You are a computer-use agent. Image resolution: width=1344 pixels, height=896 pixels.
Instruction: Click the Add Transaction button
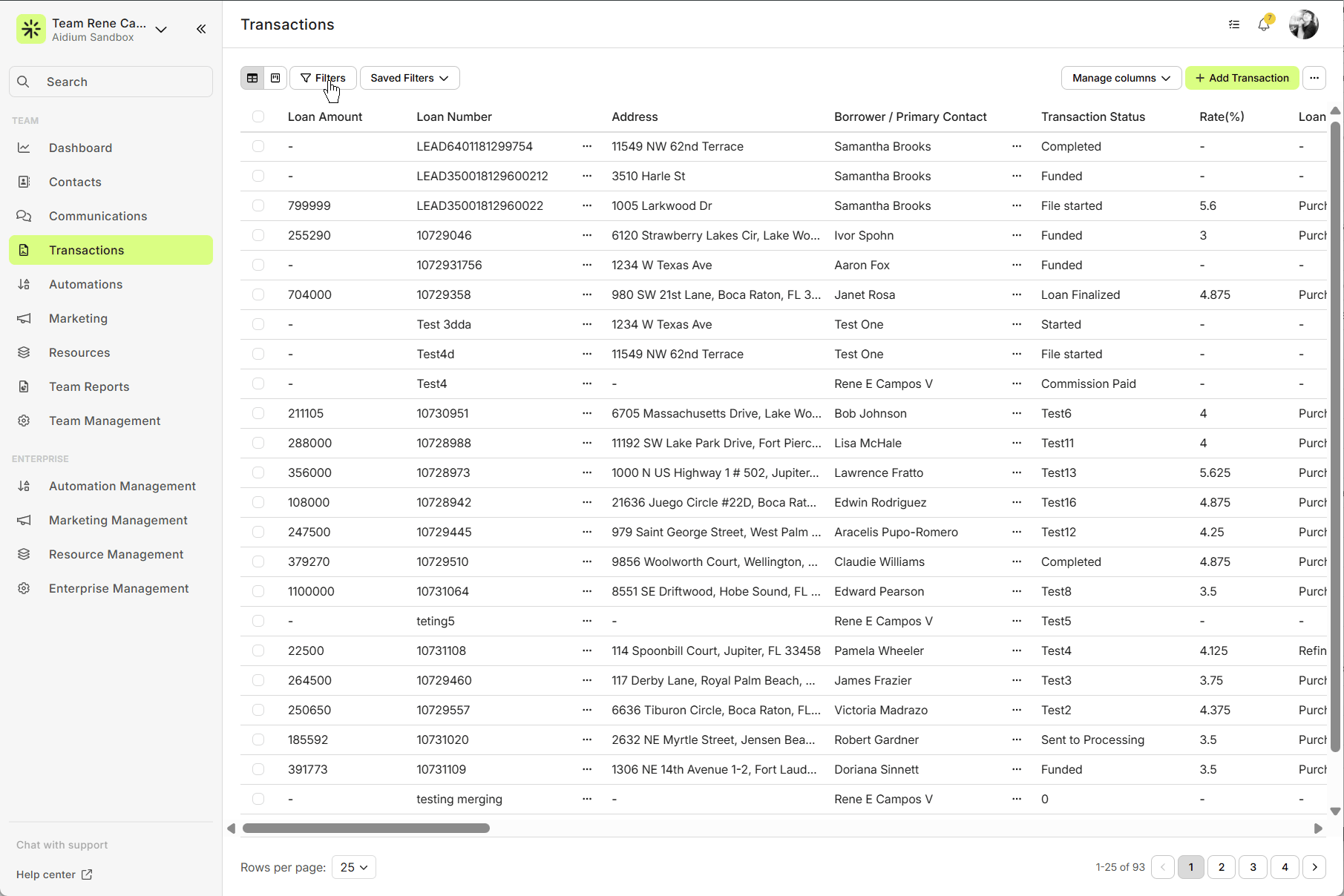(x=1242, y=78)
